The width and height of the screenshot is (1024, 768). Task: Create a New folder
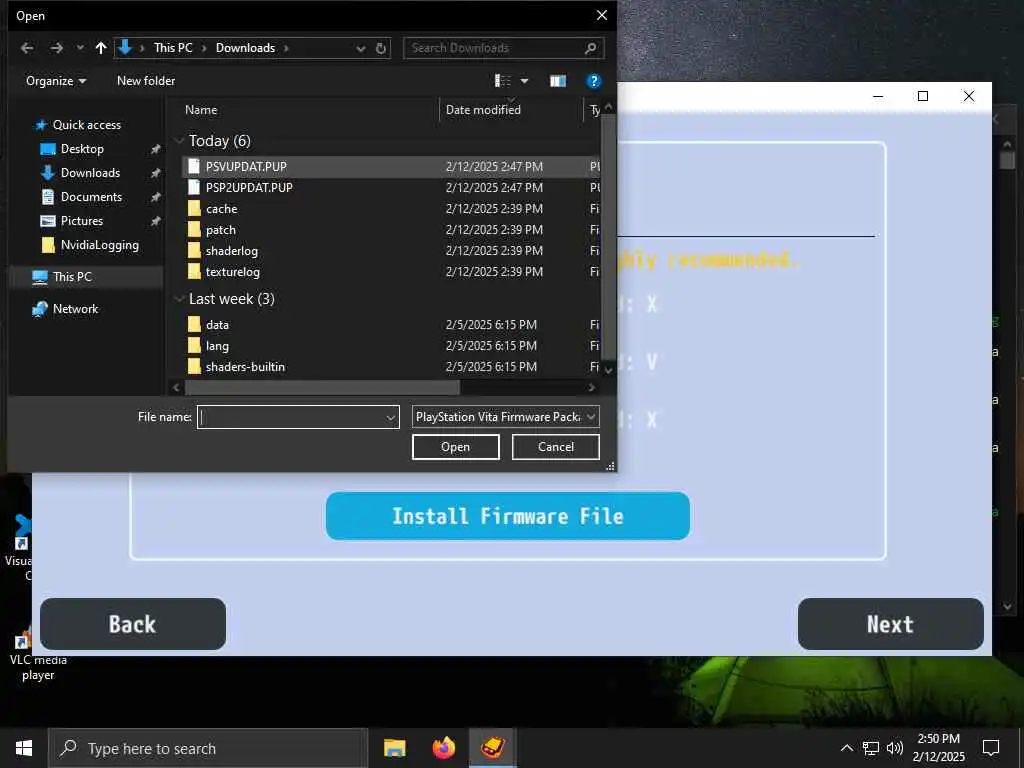tap(146, 81)
